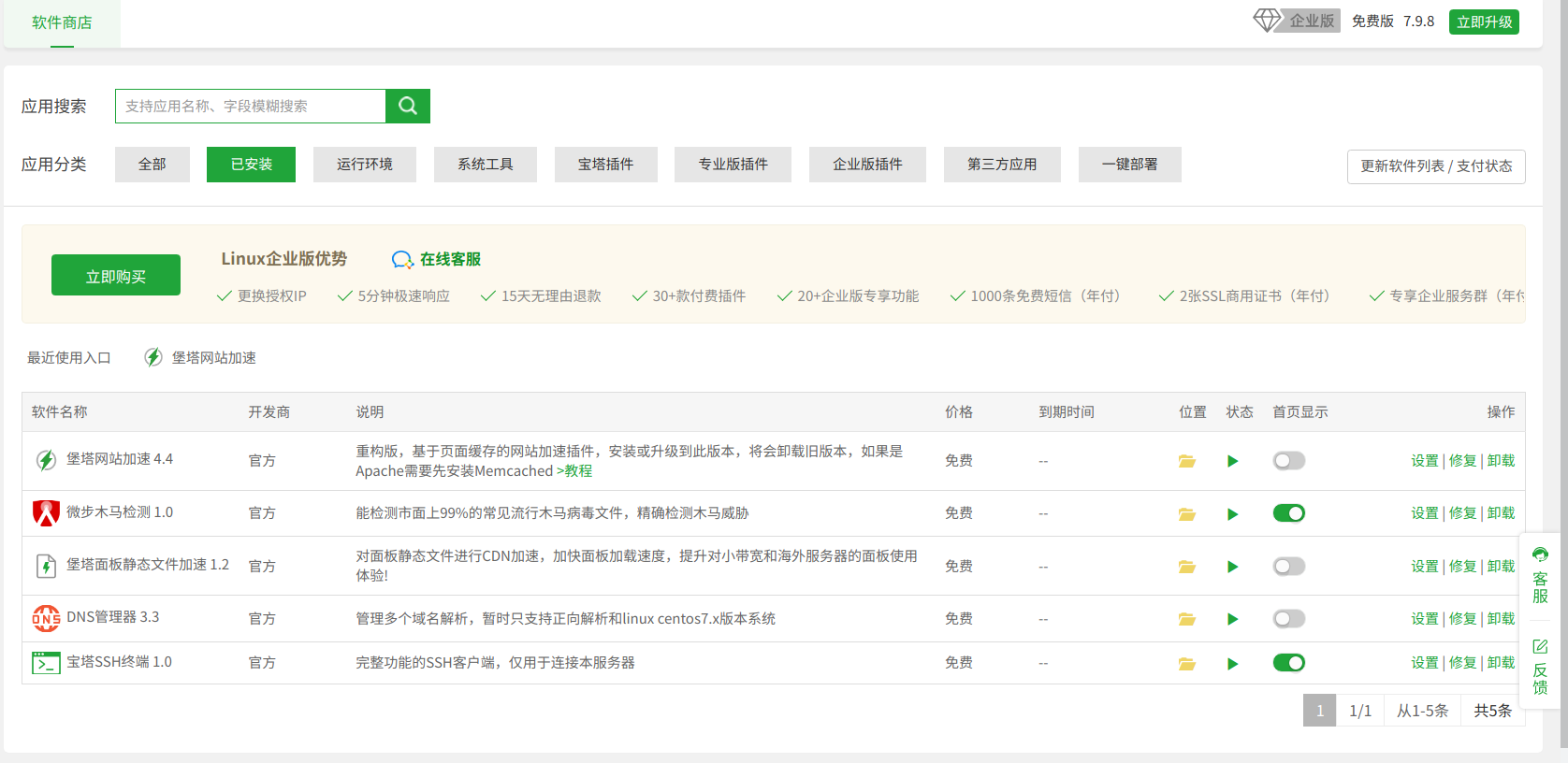Screen dimensions: 1568x763
Task: Click pagination page 1 button
Action: (x=1320, y=711)
